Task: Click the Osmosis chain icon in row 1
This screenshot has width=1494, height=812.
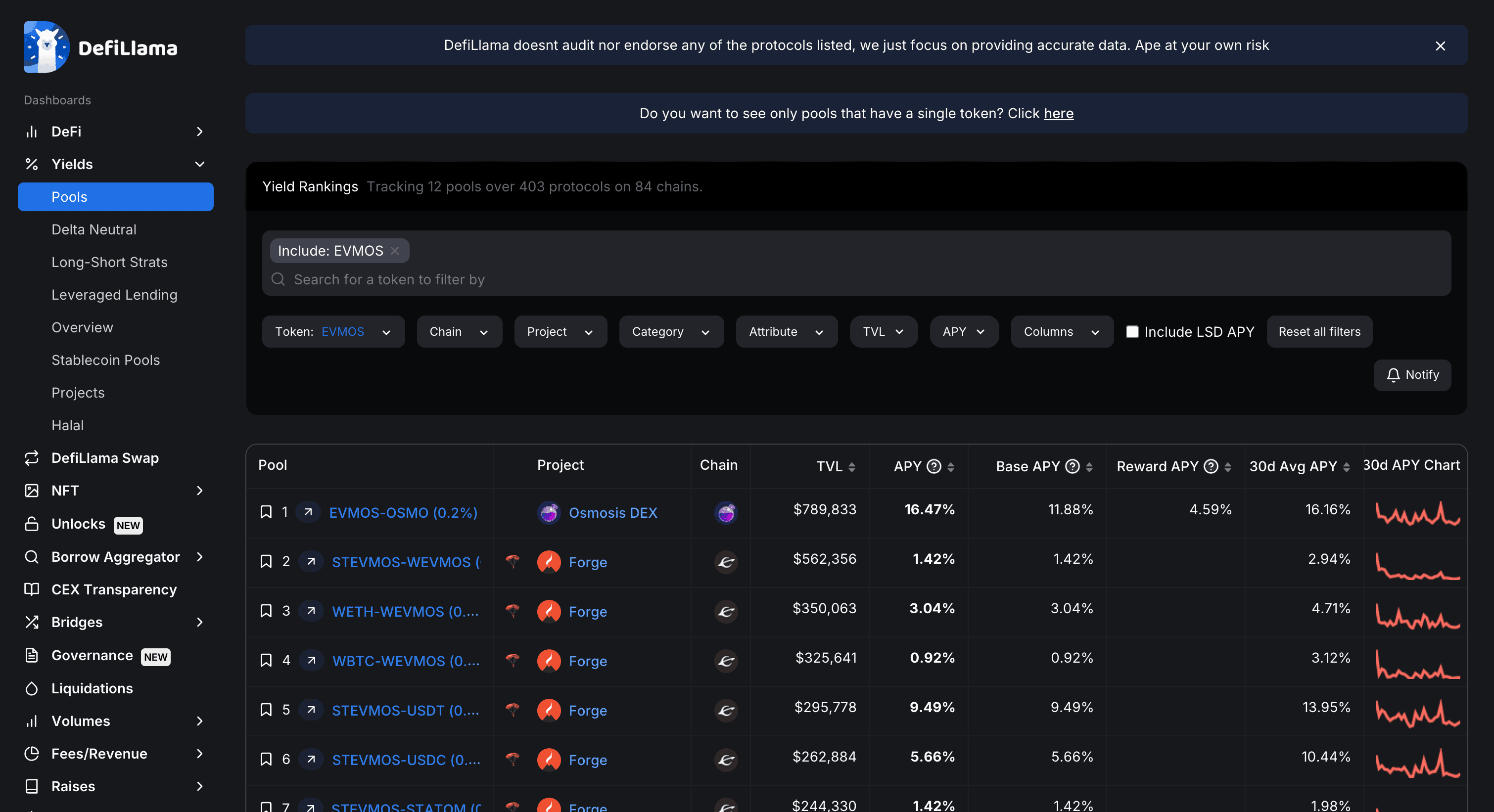Action: pos(726,512)
